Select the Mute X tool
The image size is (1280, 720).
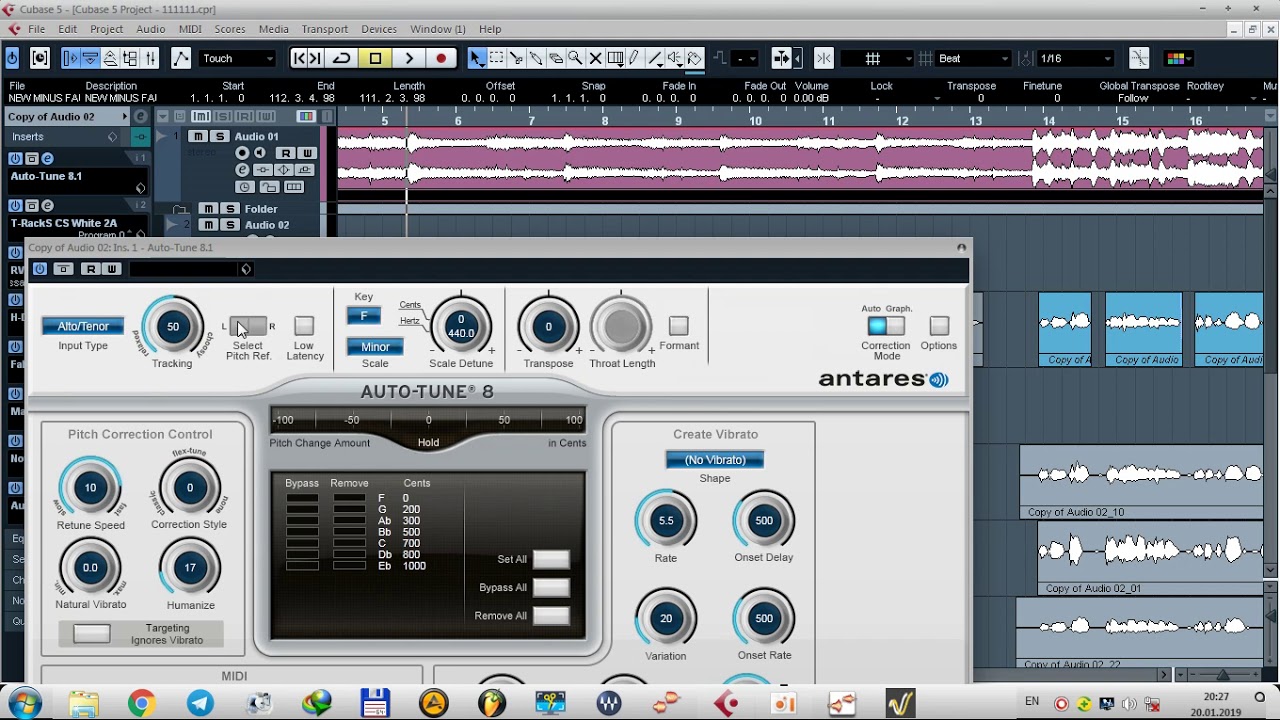pyautogui.click(x=595, y=58)
